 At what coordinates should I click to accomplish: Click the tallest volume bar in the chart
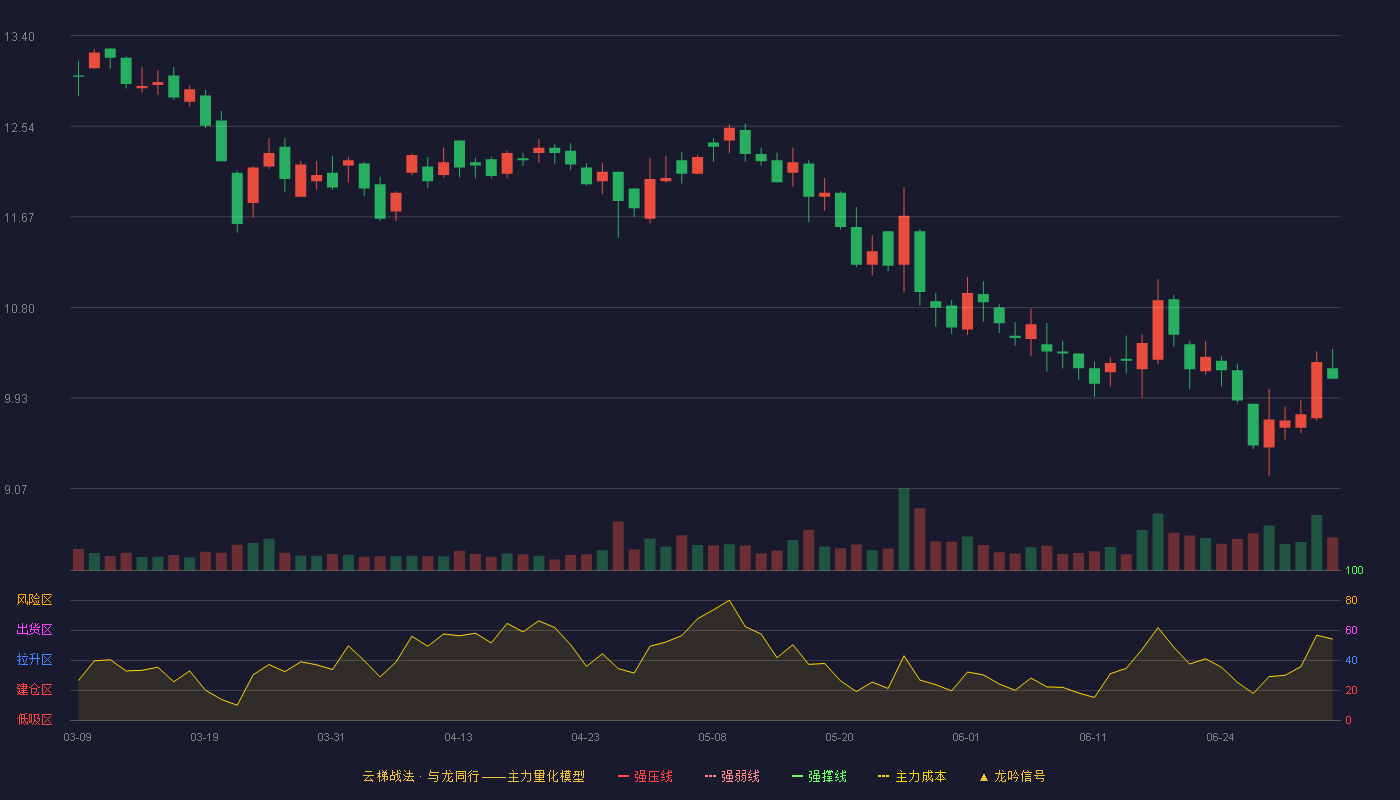click(904, 529)
